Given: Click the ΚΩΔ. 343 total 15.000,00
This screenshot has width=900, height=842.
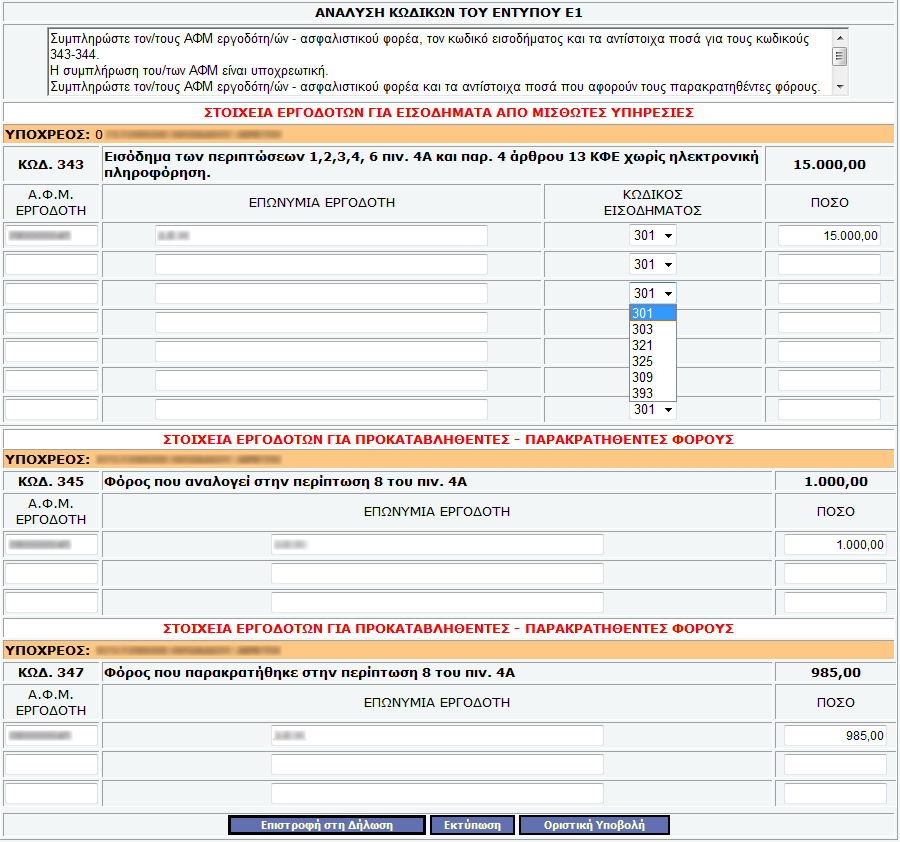Looking at the screenshot, I should pos(829,165).
